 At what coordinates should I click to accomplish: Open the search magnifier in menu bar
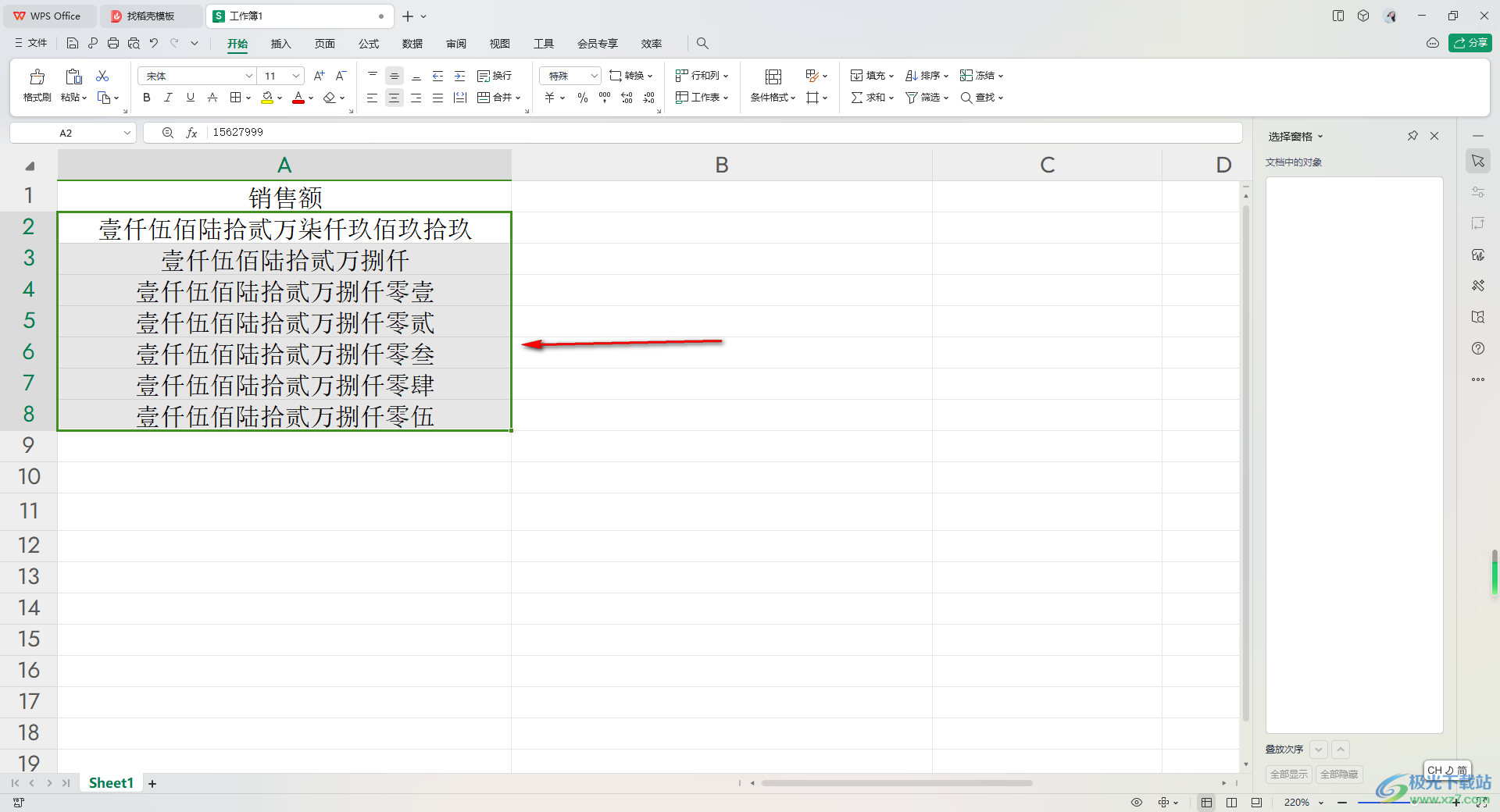click(x=702, y=43)
